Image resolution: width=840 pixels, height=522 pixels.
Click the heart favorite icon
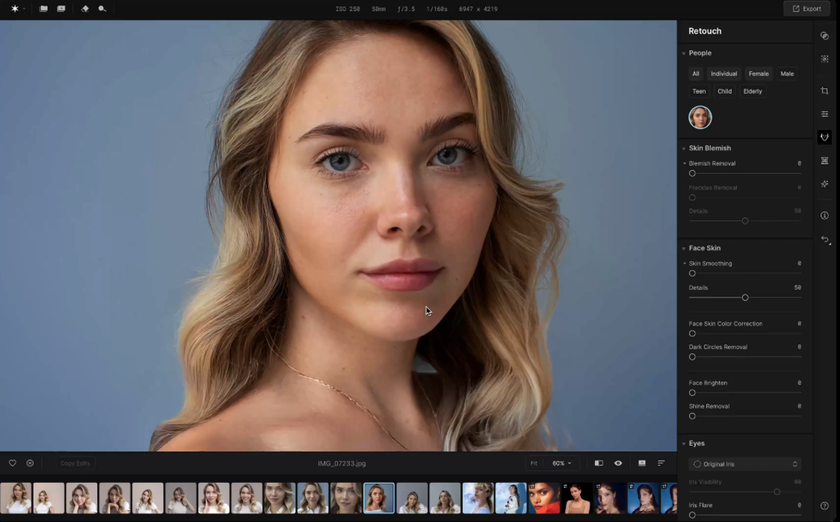point(12,463)
